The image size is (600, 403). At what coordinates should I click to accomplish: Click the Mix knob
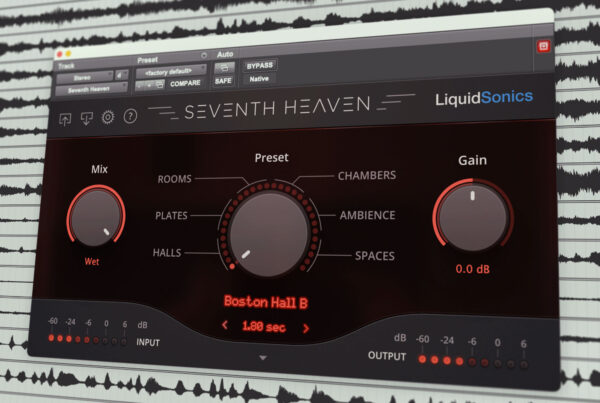click(x=96, y=217)
